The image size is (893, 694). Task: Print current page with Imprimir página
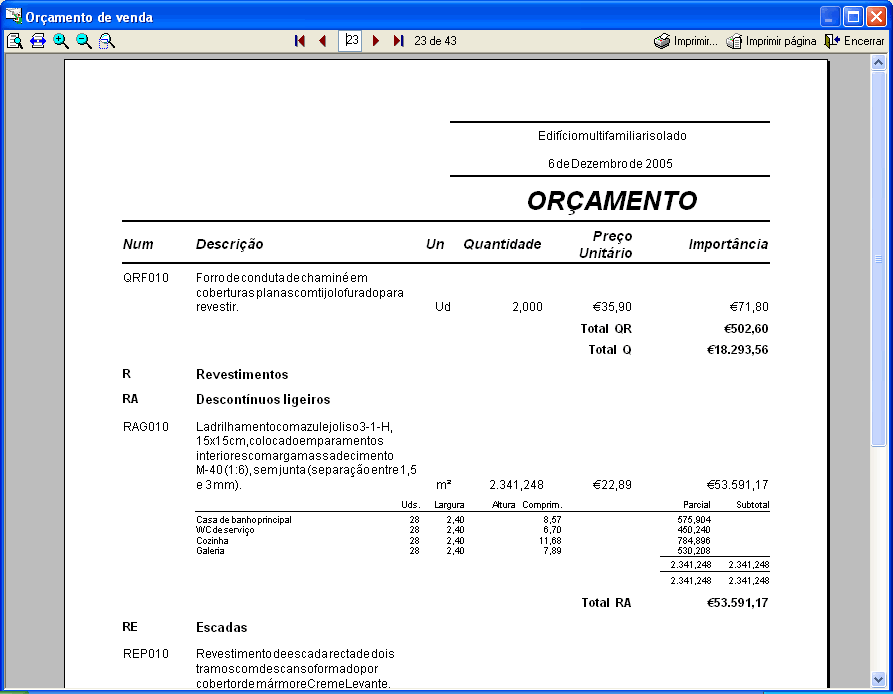point(771,41)
